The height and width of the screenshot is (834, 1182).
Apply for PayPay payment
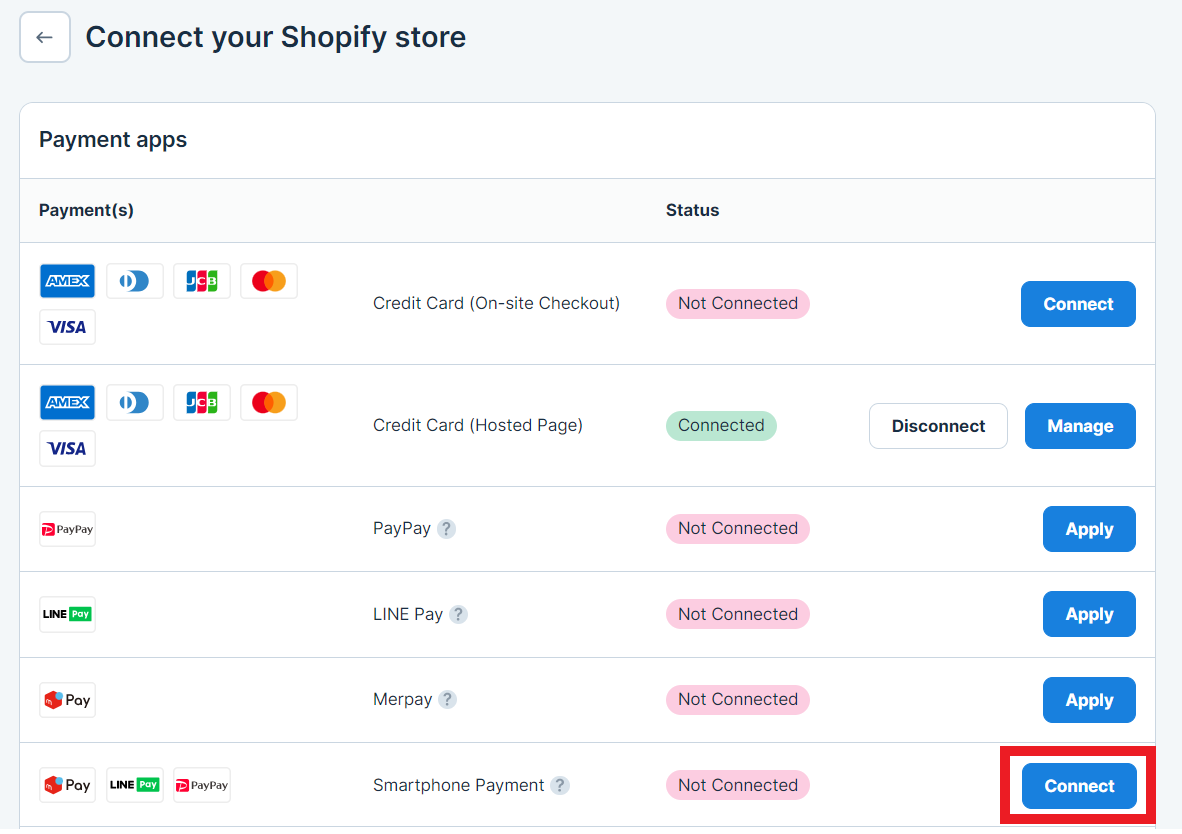pos(1089,529)
